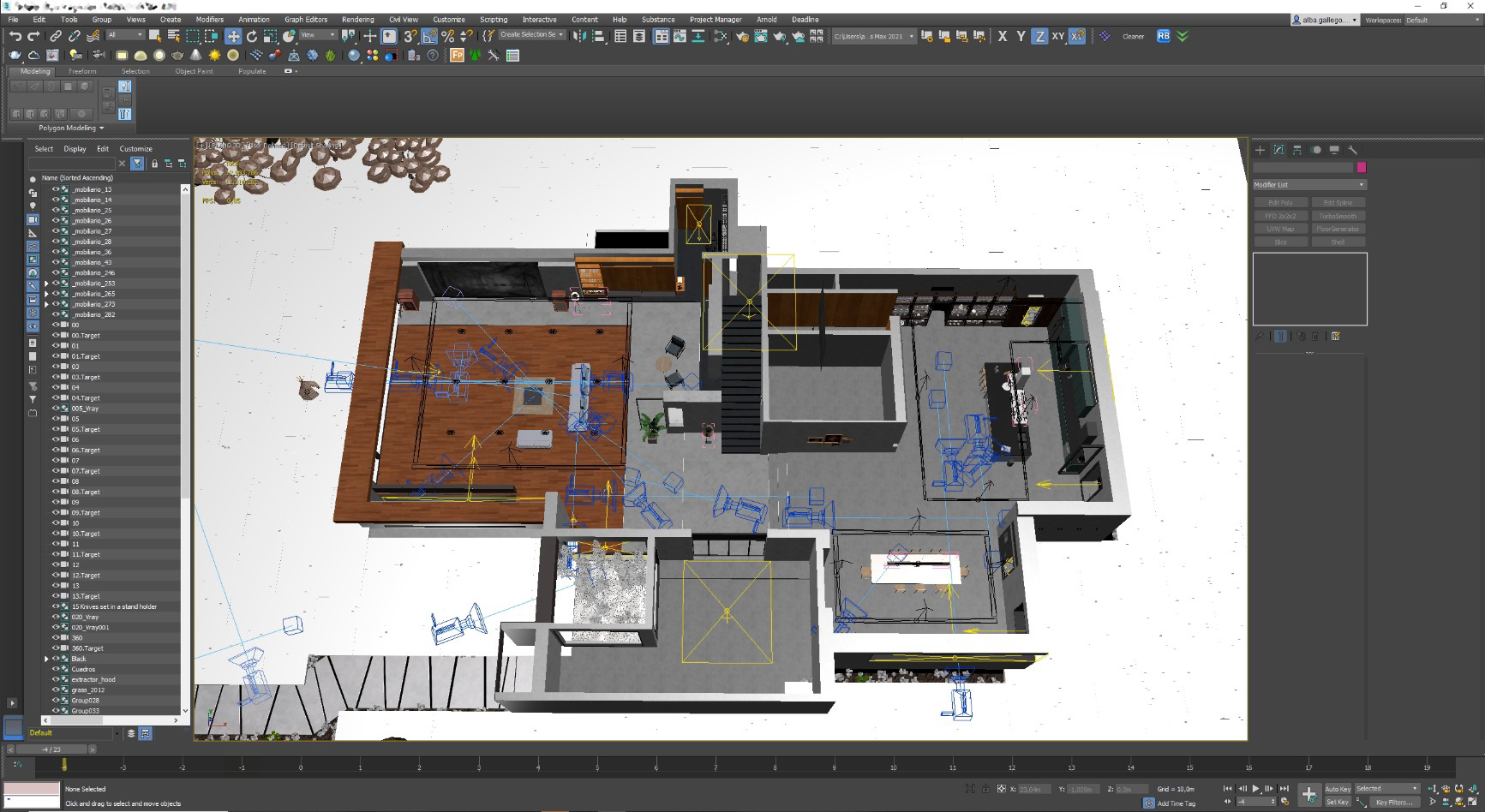1485x812 pixels.
Task: Toggle visibility of grass_2012
Action: [x=56, y=690]
